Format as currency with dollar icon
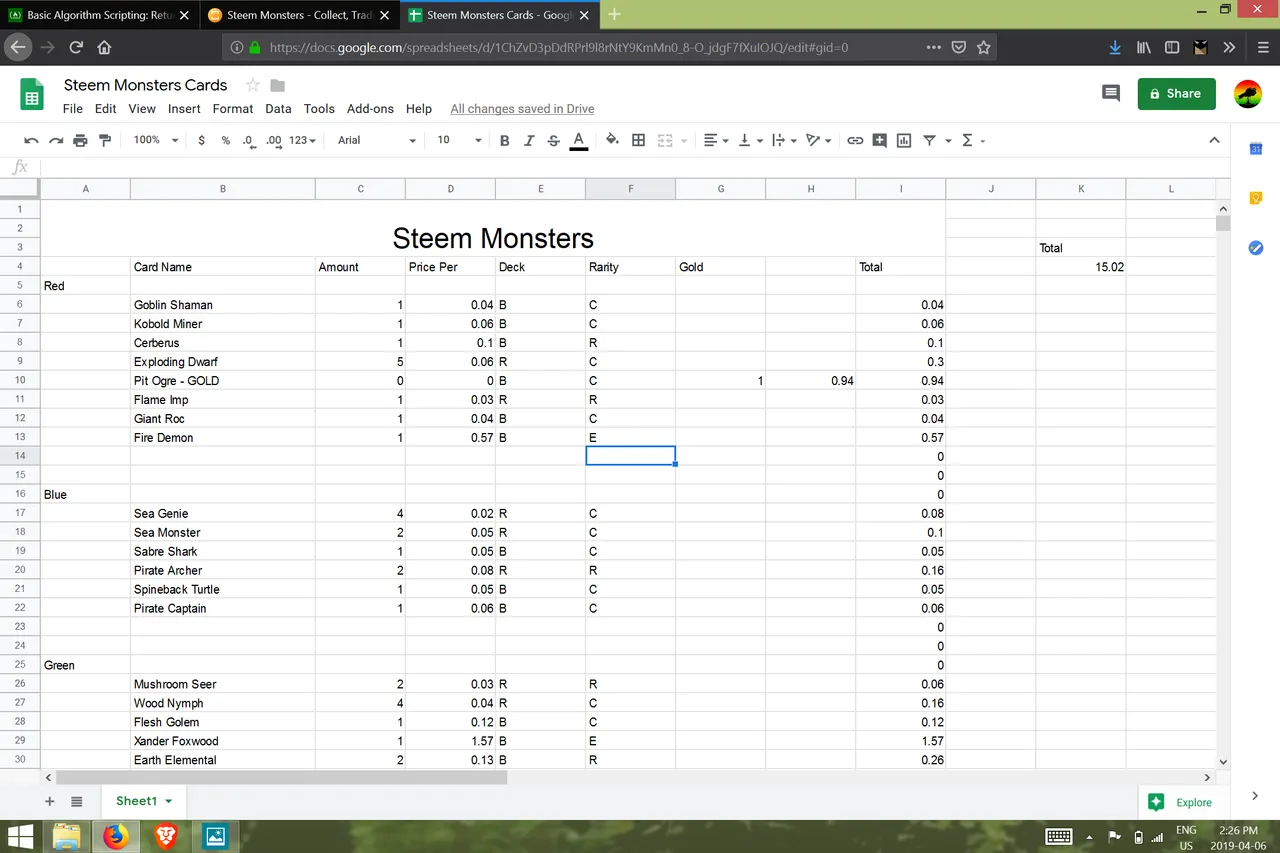 pos(201,141)
